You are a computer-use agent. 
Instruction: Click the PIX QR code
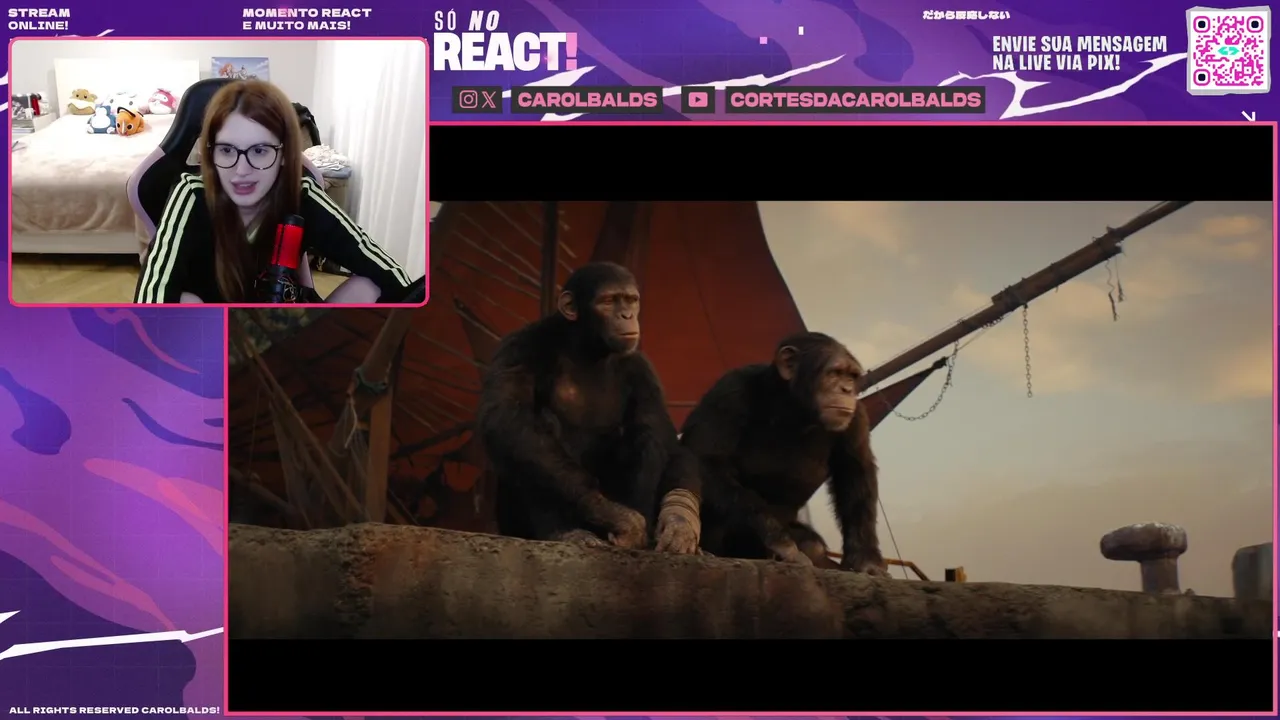pos(1228,50)
